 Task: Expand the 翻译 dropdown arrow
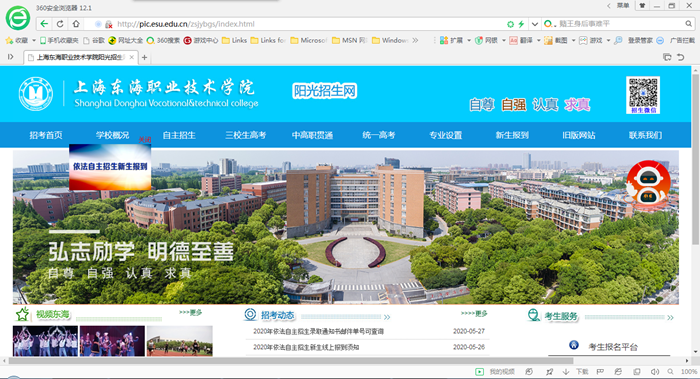tap(538, 40)
